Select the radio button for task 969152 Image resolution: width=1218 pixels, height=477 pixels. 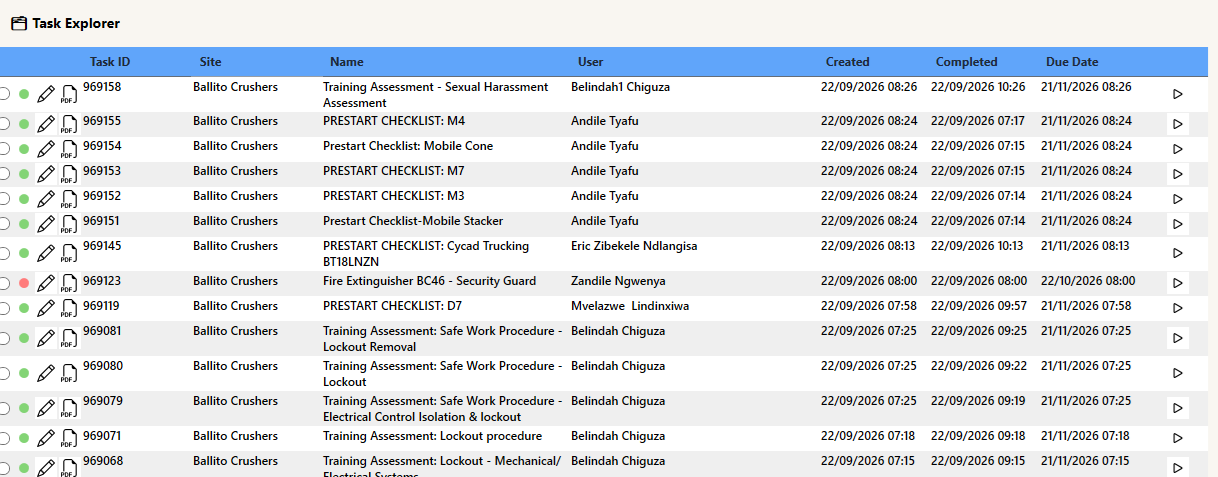point(4,199)
